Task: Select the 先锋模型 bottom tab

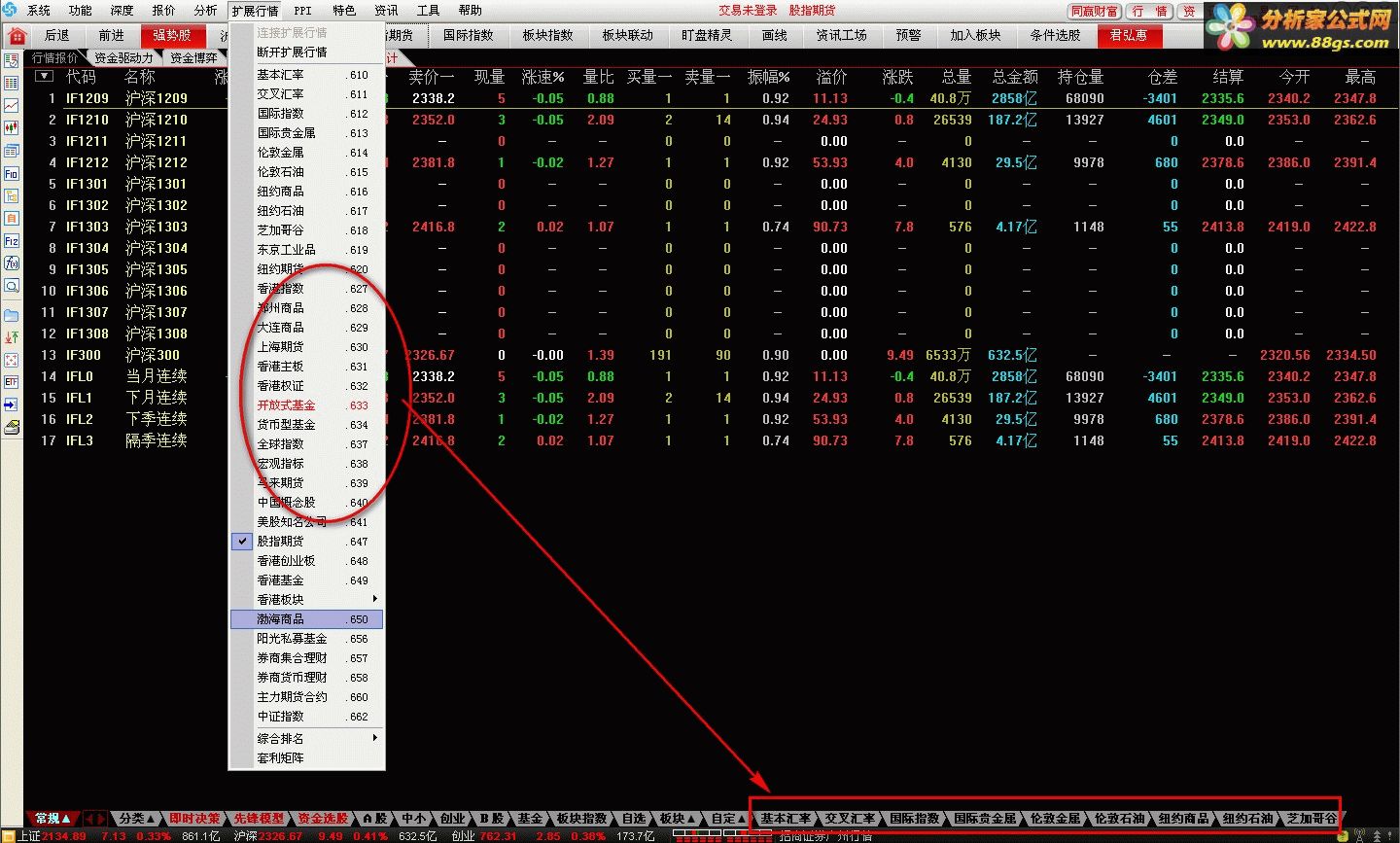Action: pyautogui.click(x=259, y=819)
